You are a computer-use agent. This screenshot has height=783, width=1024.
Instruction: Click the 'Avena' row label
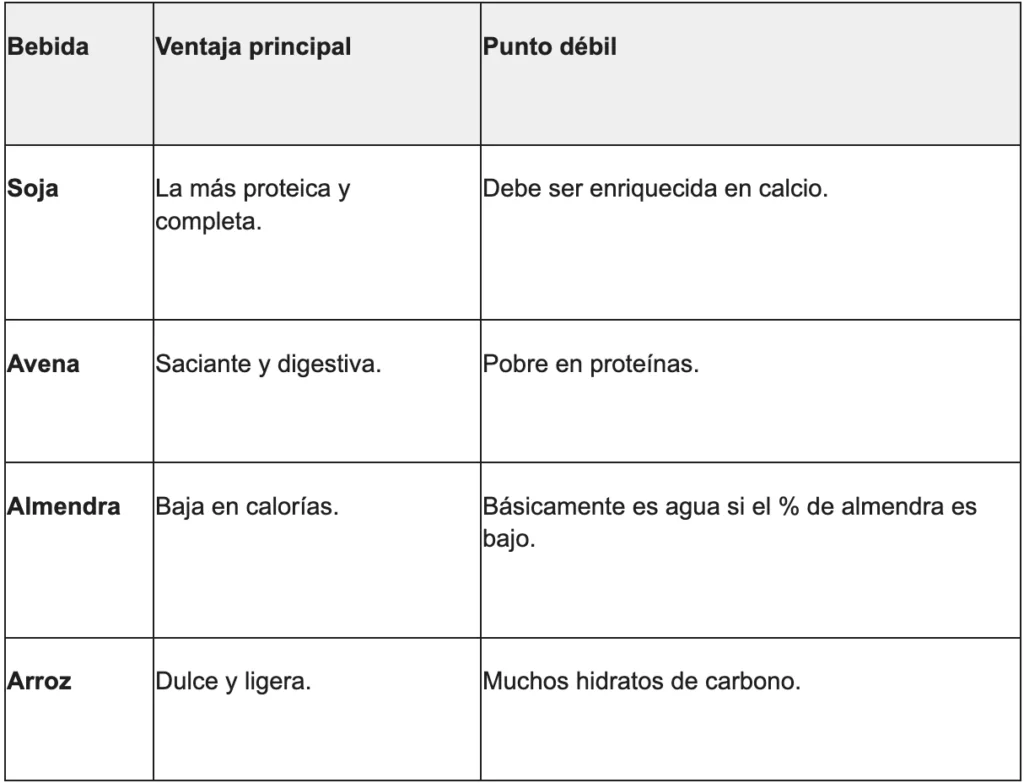(x=43, y=364)
